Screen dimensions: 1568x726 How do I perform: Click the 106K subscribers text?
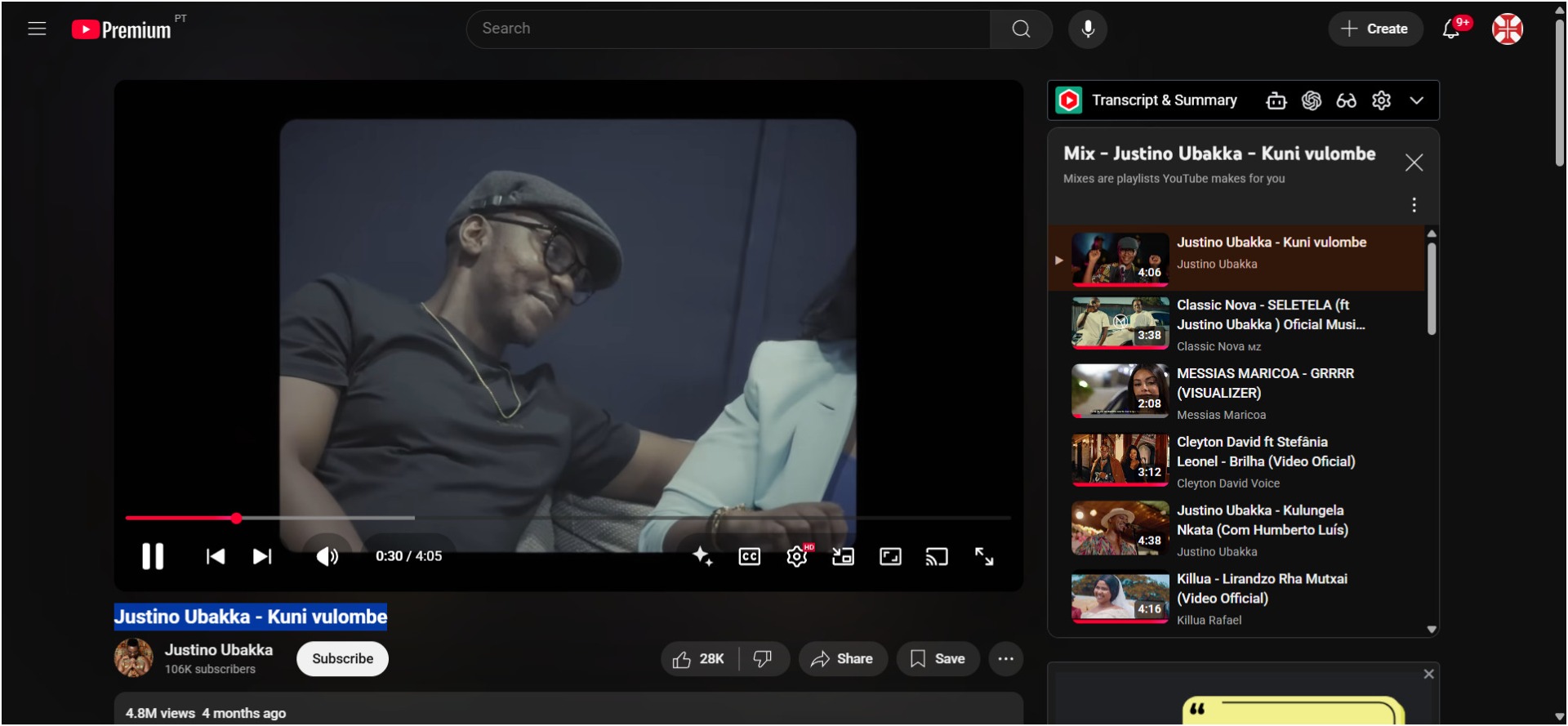click(x=210, y=670)
